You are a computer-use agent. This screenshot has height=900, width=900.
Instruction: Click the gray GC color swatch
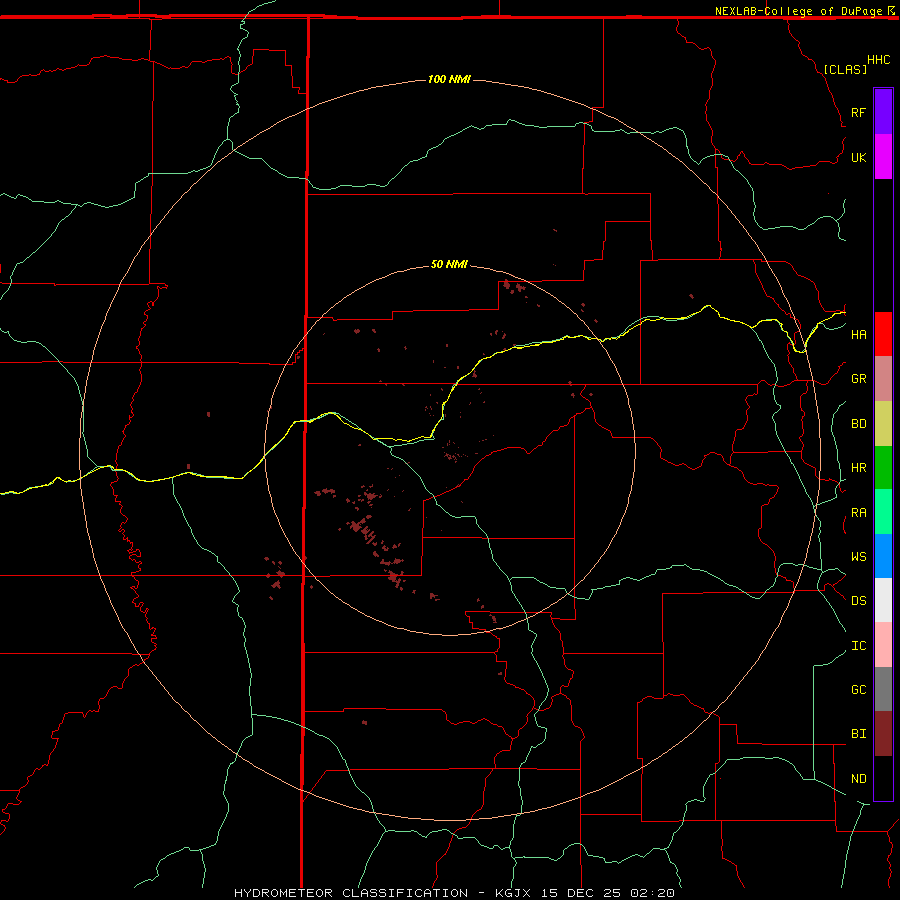click(x=883, y=689)
